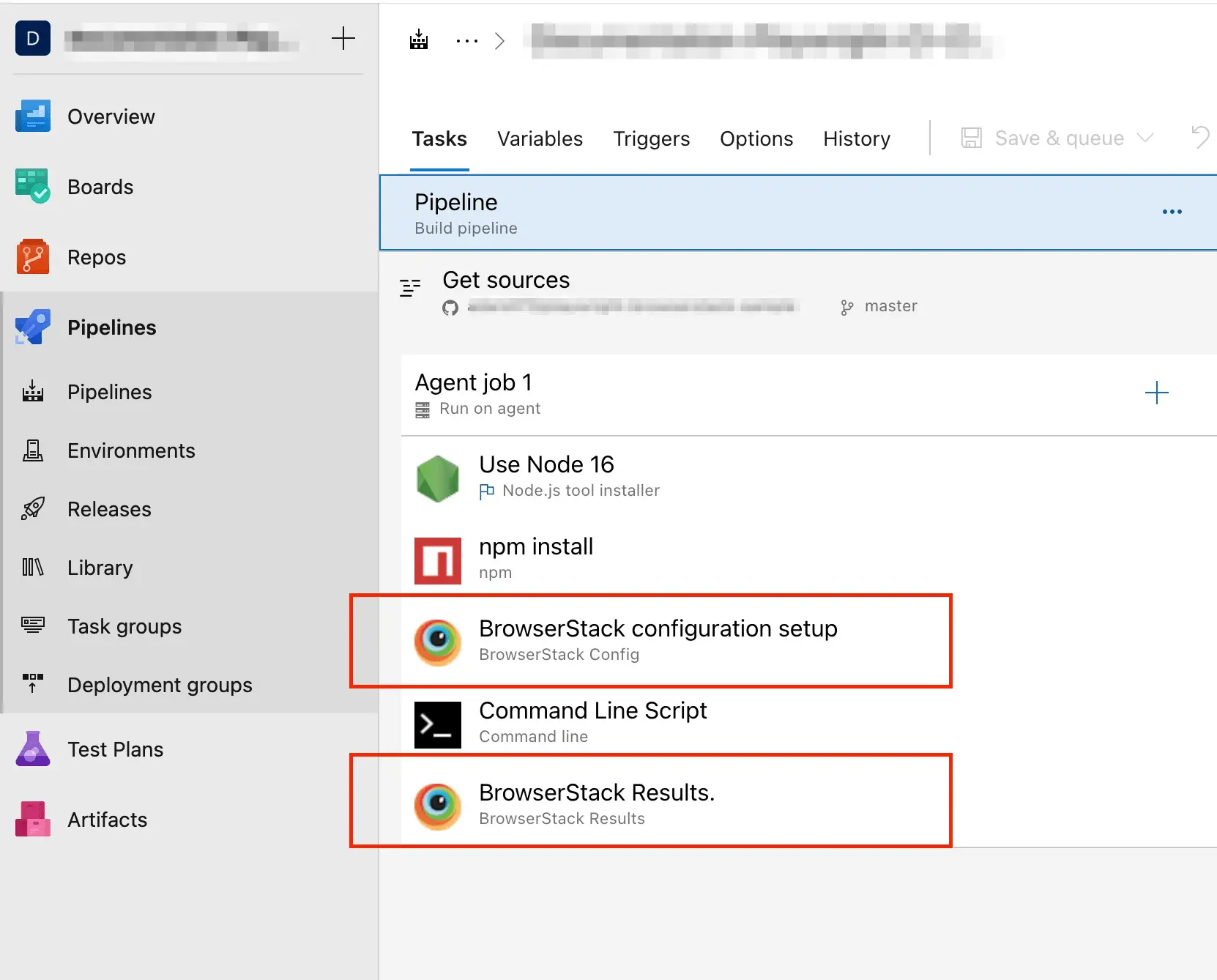Open Task groups in the sidebar
The width and height of the screenshot is (1217, 980).
point(124,626)
